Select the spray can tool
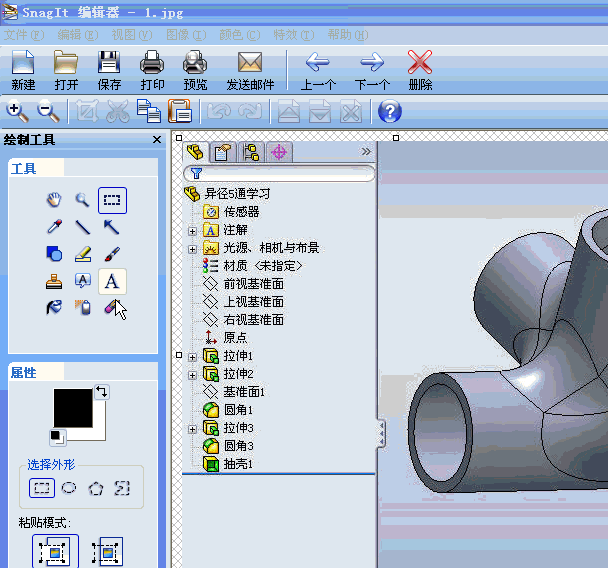 83,308
